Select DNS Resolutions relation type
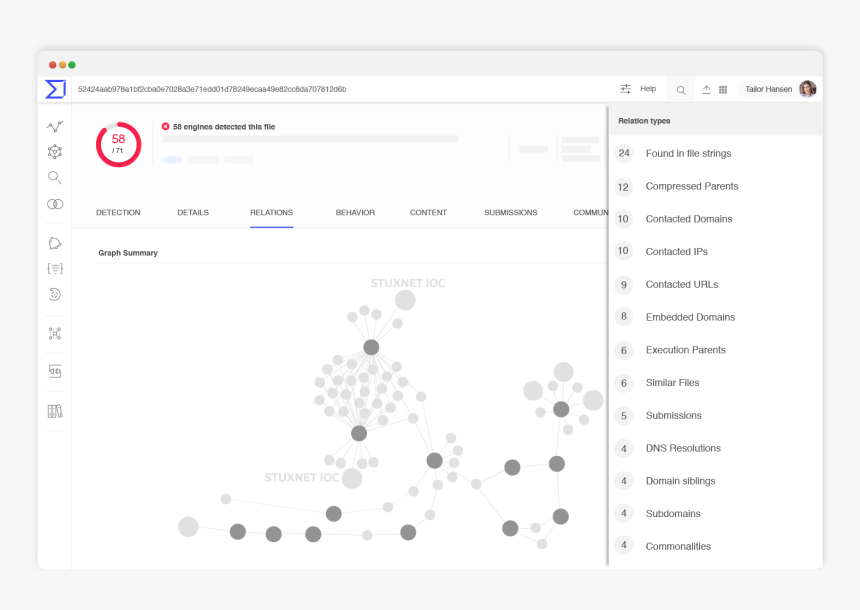 coord(683,448)
